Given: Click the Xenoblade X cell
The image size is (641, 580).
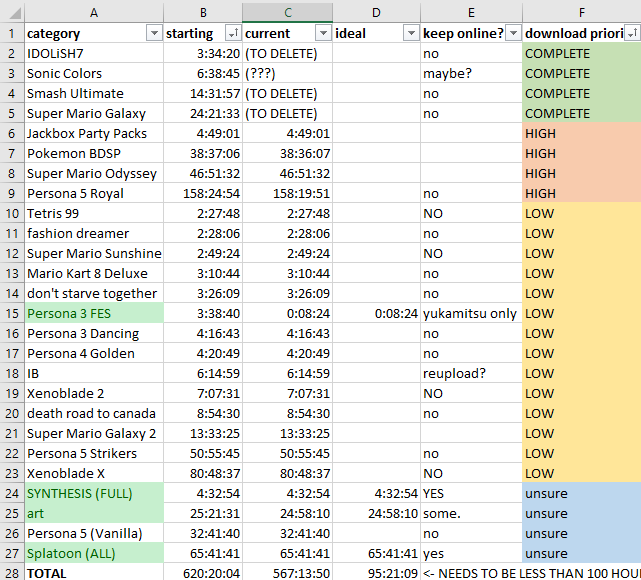Looking at the screenshot, I should coord(94,474).
